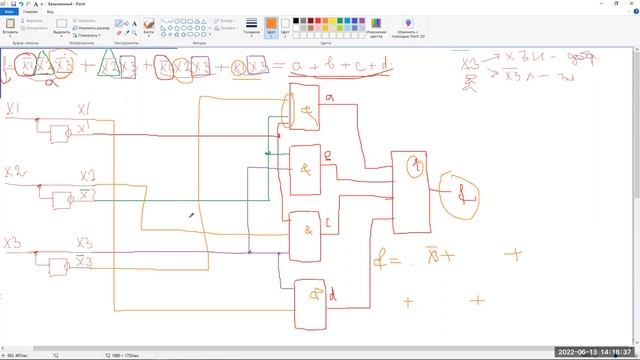640x360 pixels.
Task: Click Undo arrow in quick access toolbar
Action: click(21, 4)
